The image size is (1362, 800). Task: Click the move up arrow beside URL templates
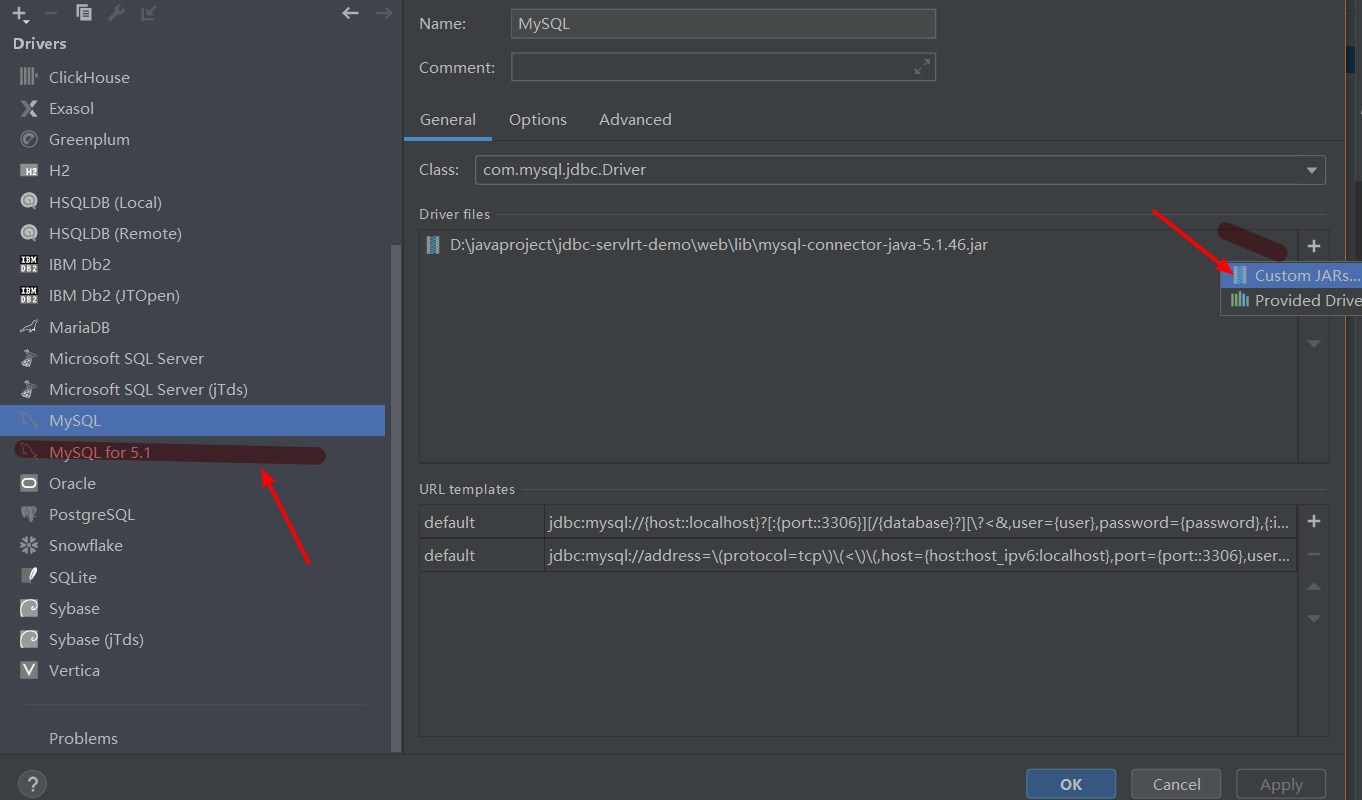[1314, 586]
